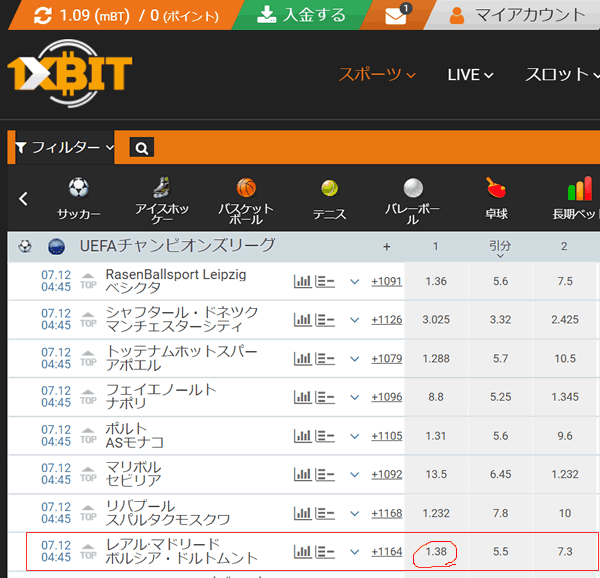Open lineup list icon for Leipzig match

(325, 282)
